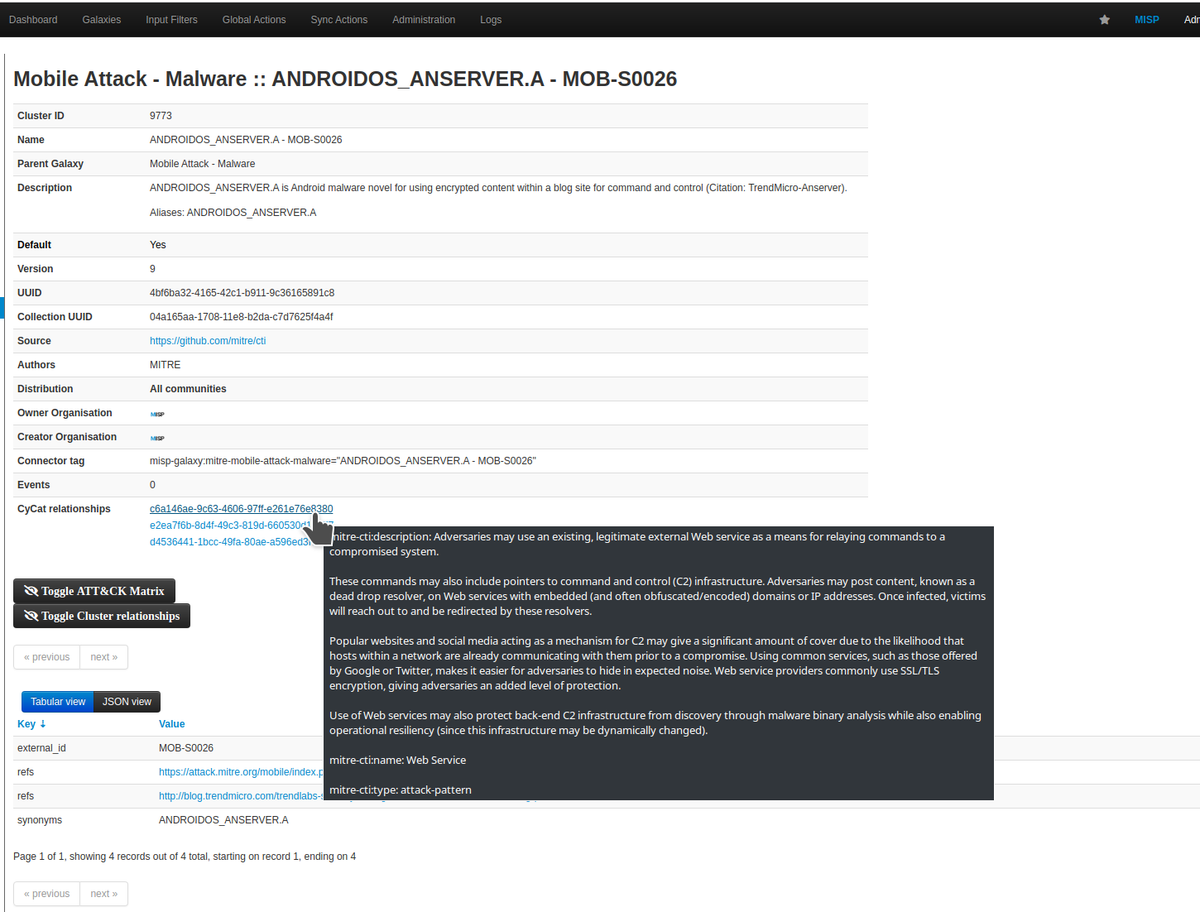The image size is (1200, 912).
Task: Switch to JSON view
Action: tap(127, 702)
